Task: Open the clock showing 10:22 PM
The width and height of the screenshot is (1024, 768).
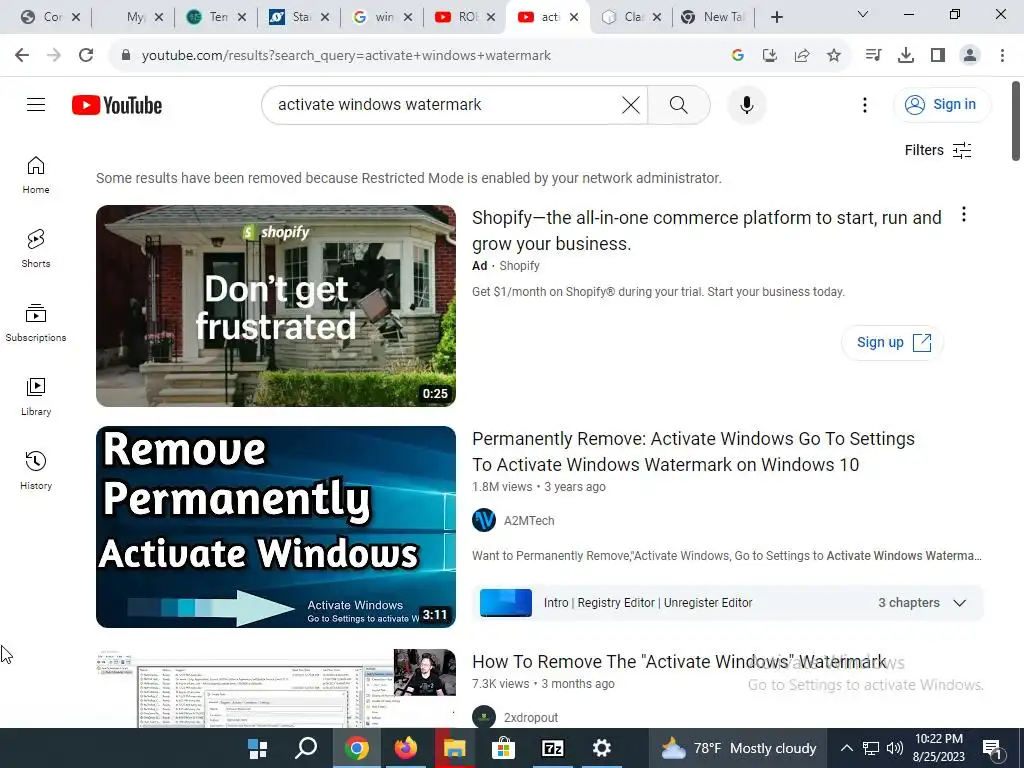Action: pyautogui.click(x=938, y=748)
